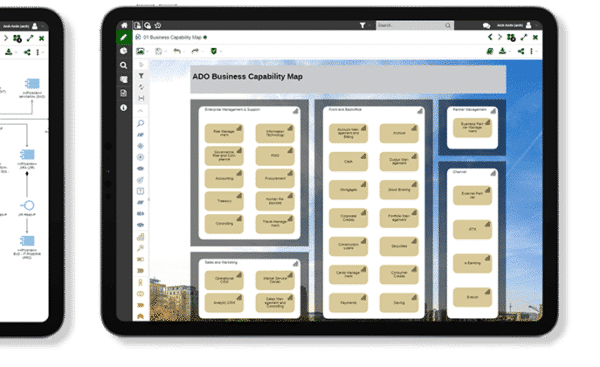Select the ATM capability box
This screenshot has width=600, height=367.
coord(473,230)
